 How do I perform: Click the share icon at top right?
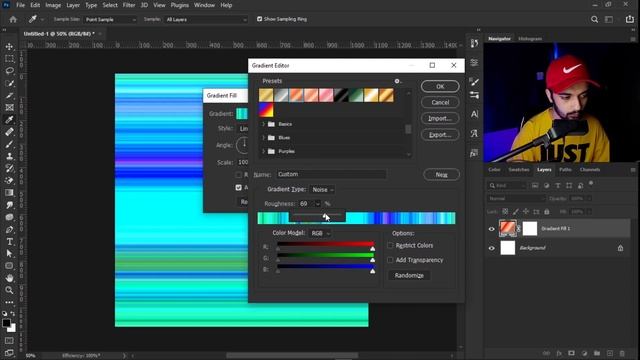[x=630, y=19]
